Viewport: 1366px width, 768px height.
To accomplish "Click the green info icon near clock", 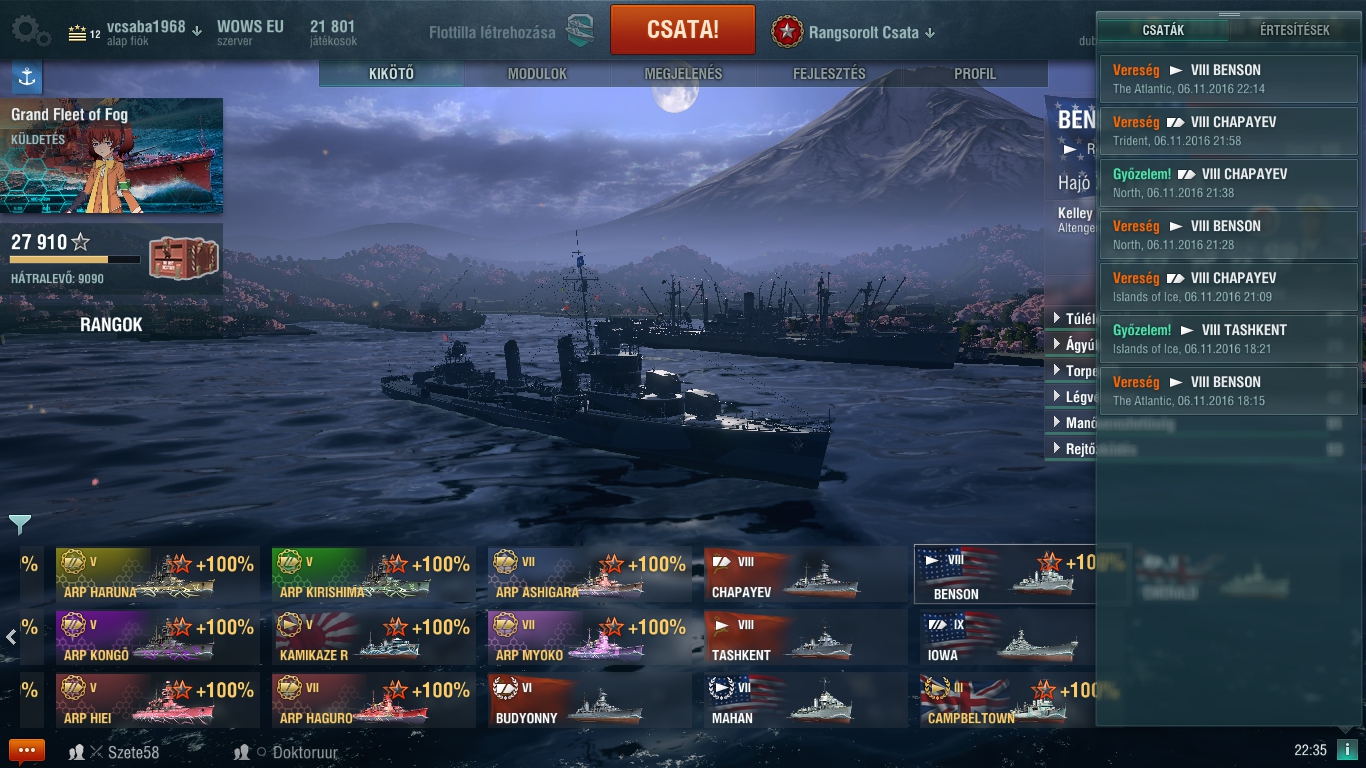I will click(x=1347, y=750).
